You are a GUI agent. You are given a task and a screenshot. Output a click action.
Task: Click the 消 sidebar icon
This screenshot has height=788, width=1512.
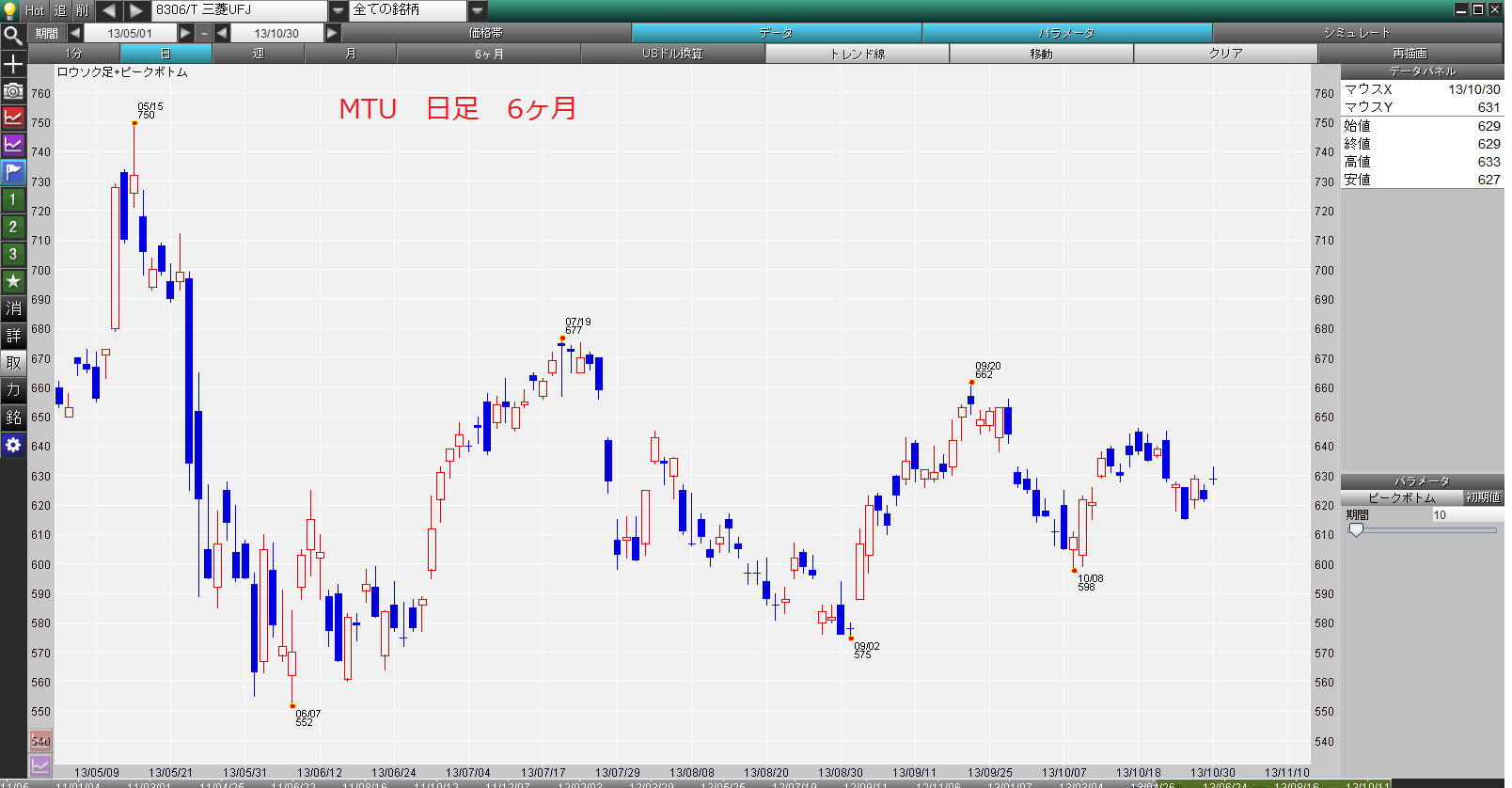click(x=13, y=308)
